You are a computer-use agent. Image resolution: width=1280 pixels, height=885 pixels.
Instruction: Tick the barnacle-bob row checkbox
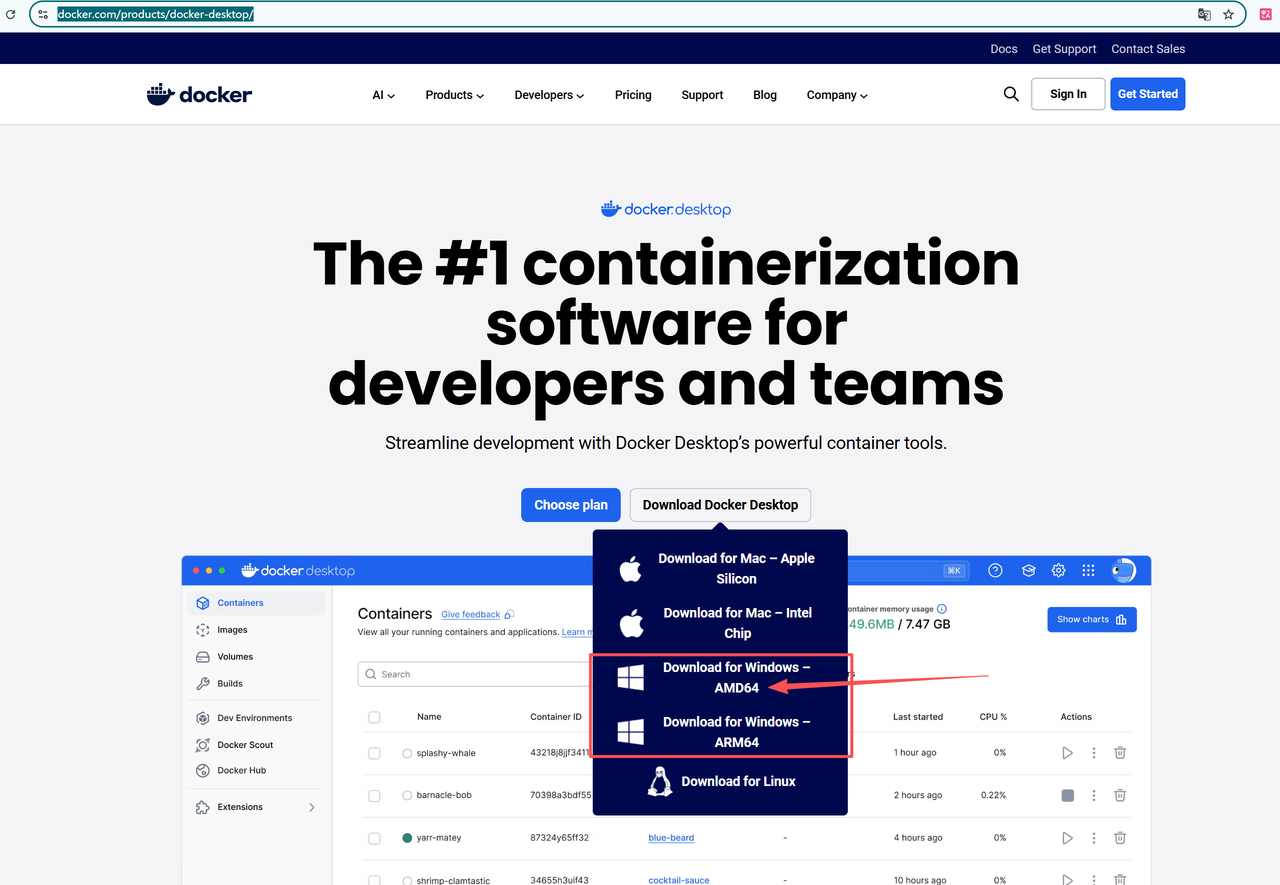click(x=374, y=795)
